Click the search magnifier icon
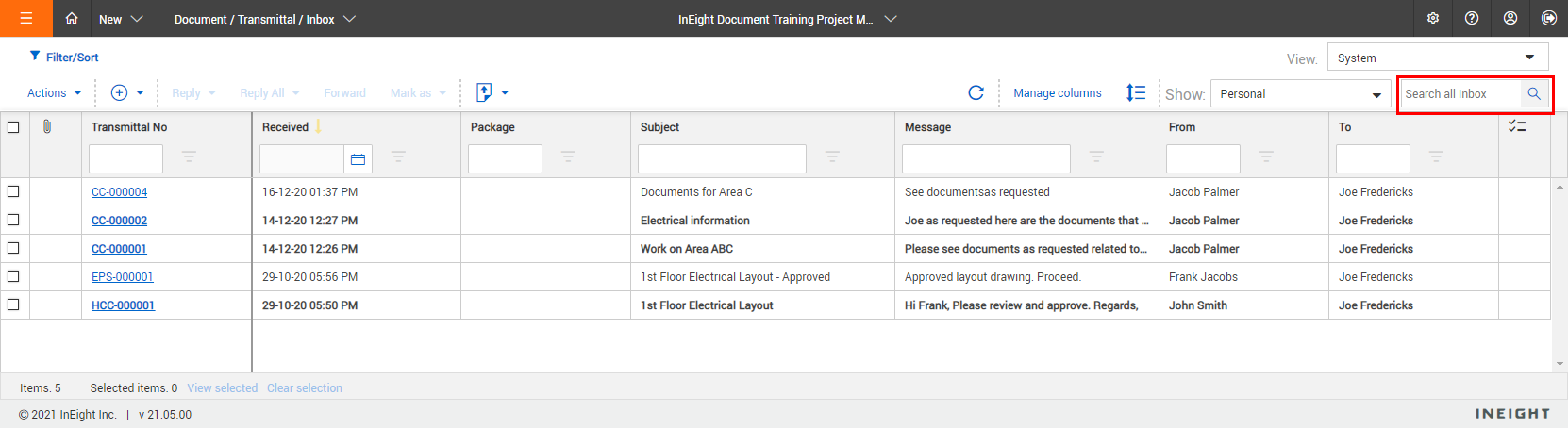 [1533, 93]
